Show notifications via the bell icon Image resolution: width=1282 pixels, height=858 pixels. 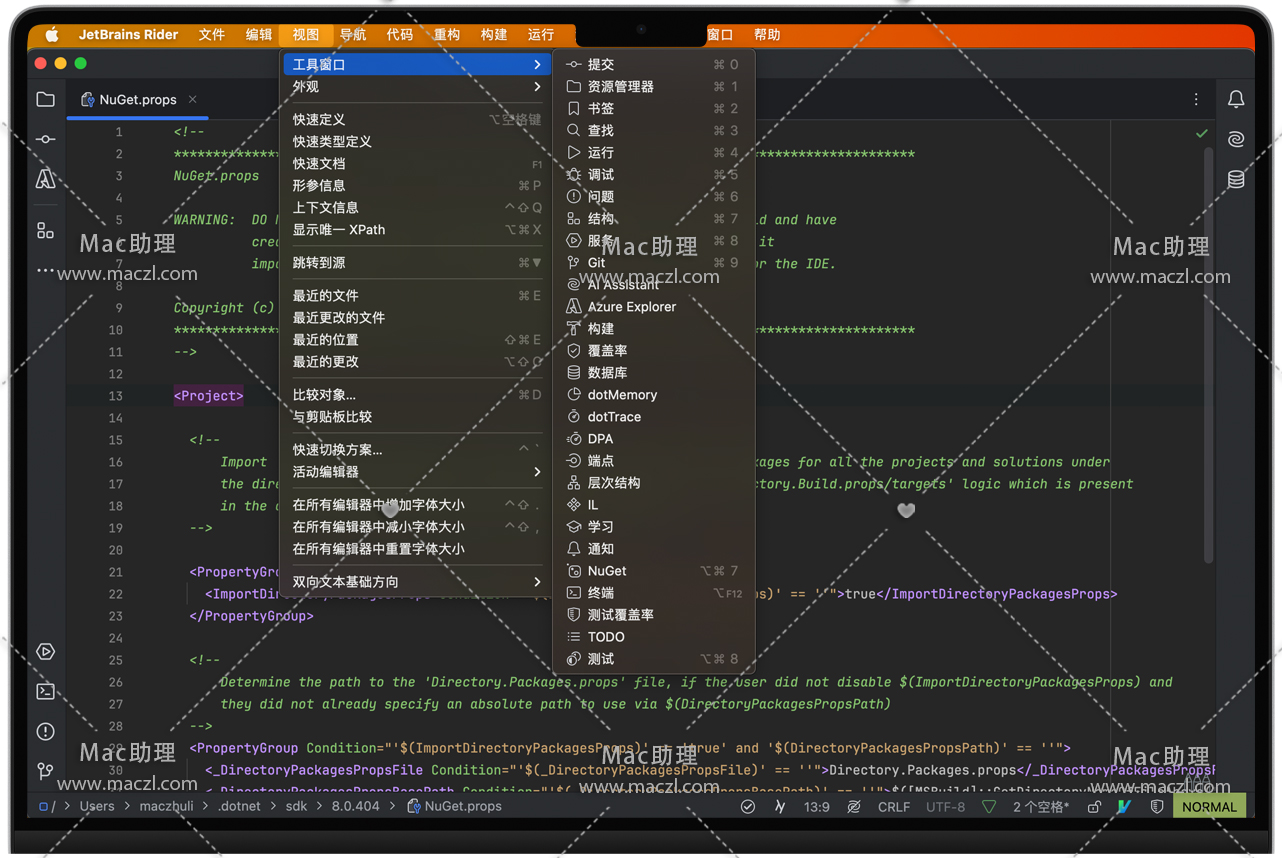coord(1236,99)
